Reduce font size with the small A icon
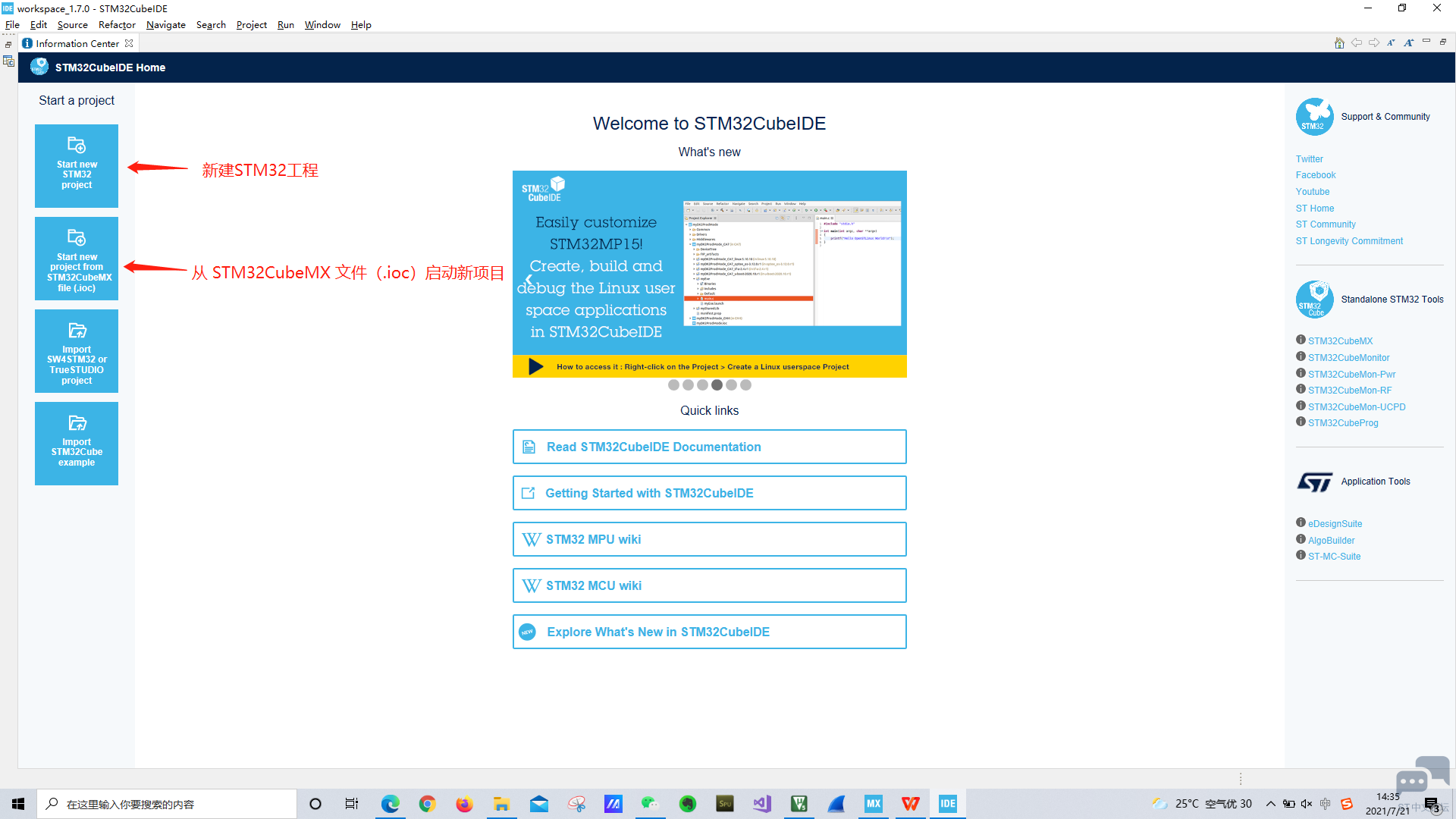The width and height of the screenshot is (1456, 819). [1391, 43]
